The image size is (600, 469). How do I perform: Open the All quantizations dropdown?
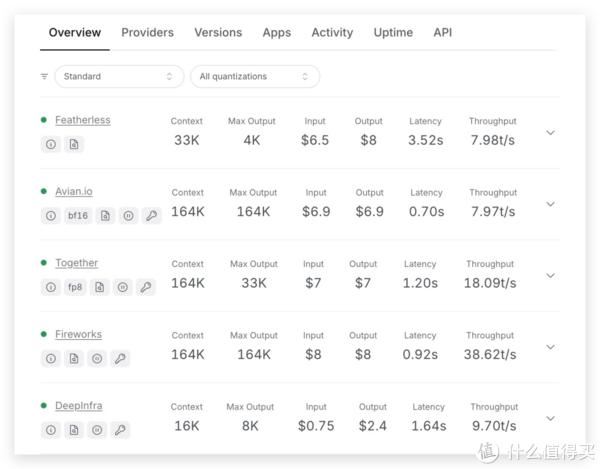(x=255, y=76)
